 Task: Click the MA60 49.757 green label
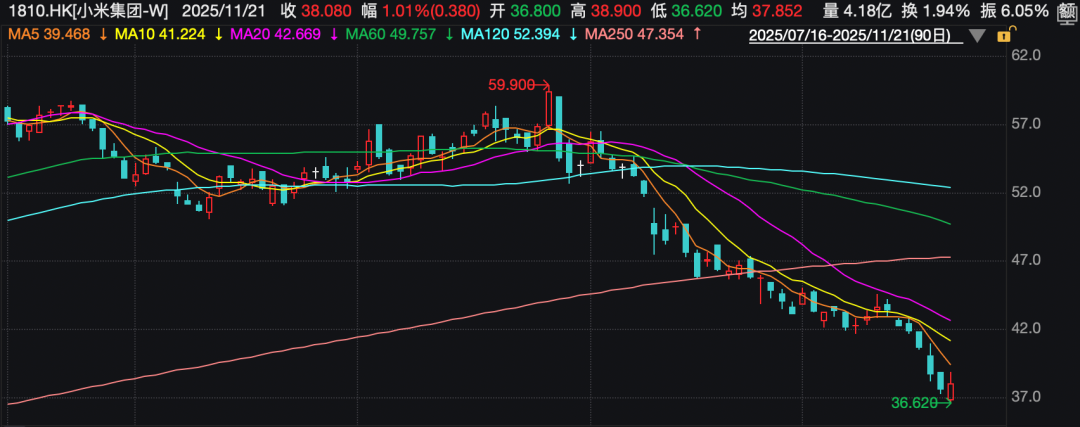(x=385, y=35)
